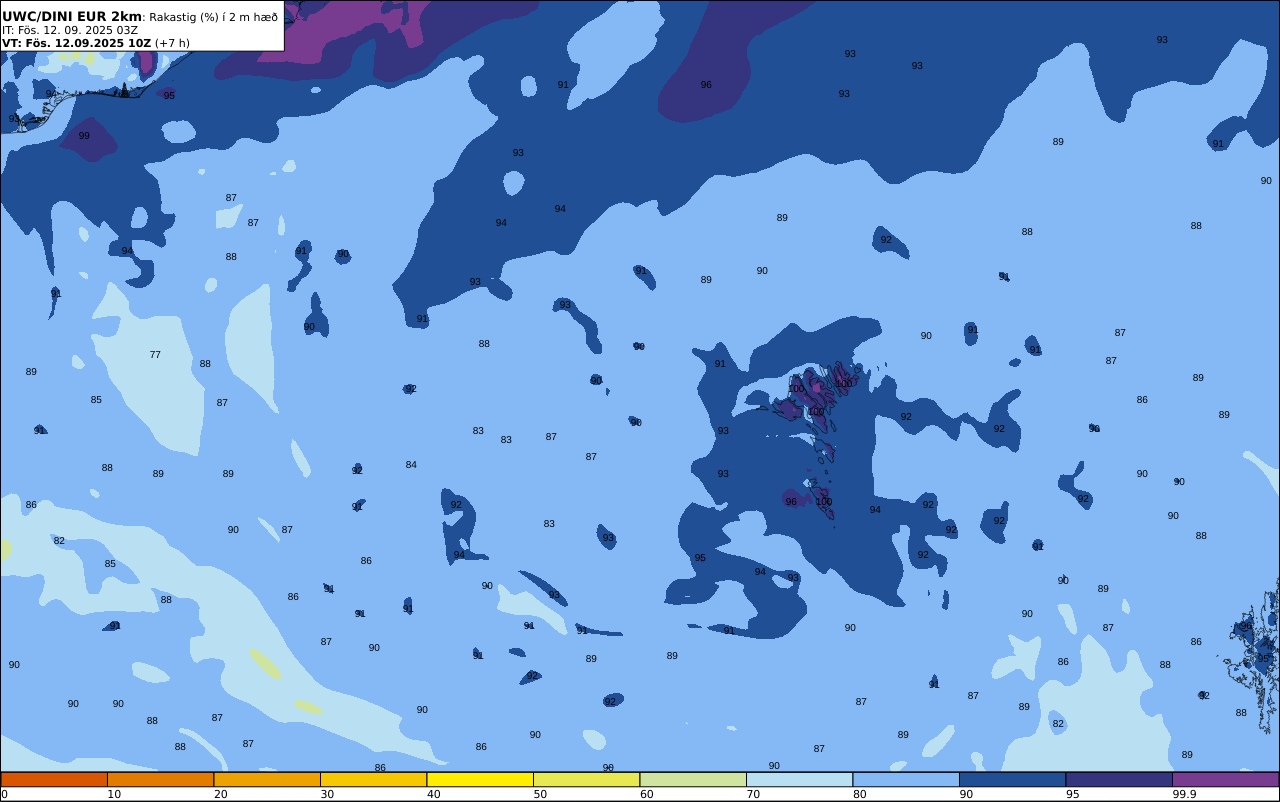Image resolution: width=1280 pixels, height=802 pixels.
Task: Click the 40–50 % bright yellow legend swatch
Action: [480, 779]
